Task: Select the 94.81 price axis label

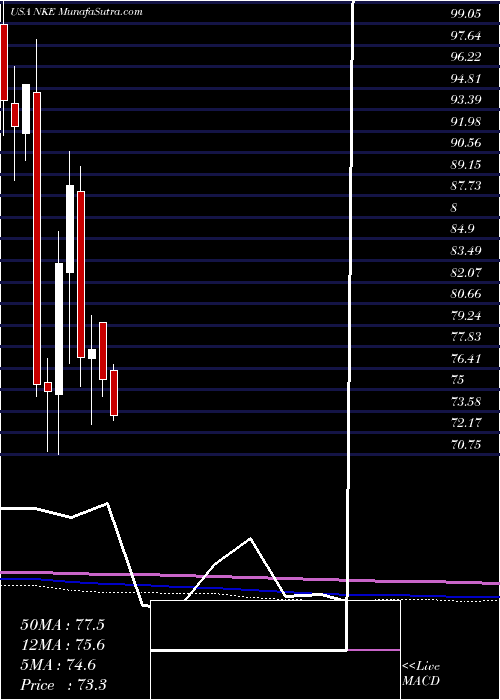Action: point(466,79)
